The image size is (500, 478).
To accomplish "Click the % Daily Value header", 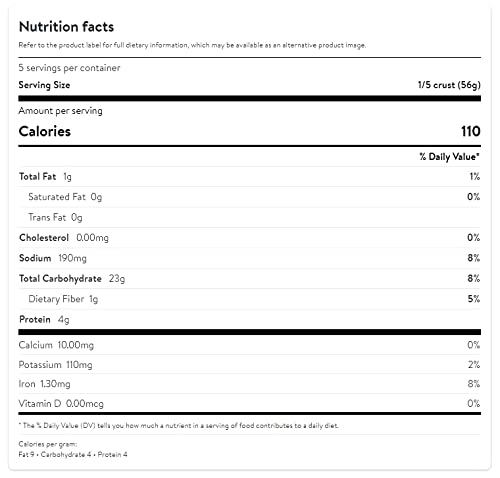I will [x=449, y=157].
